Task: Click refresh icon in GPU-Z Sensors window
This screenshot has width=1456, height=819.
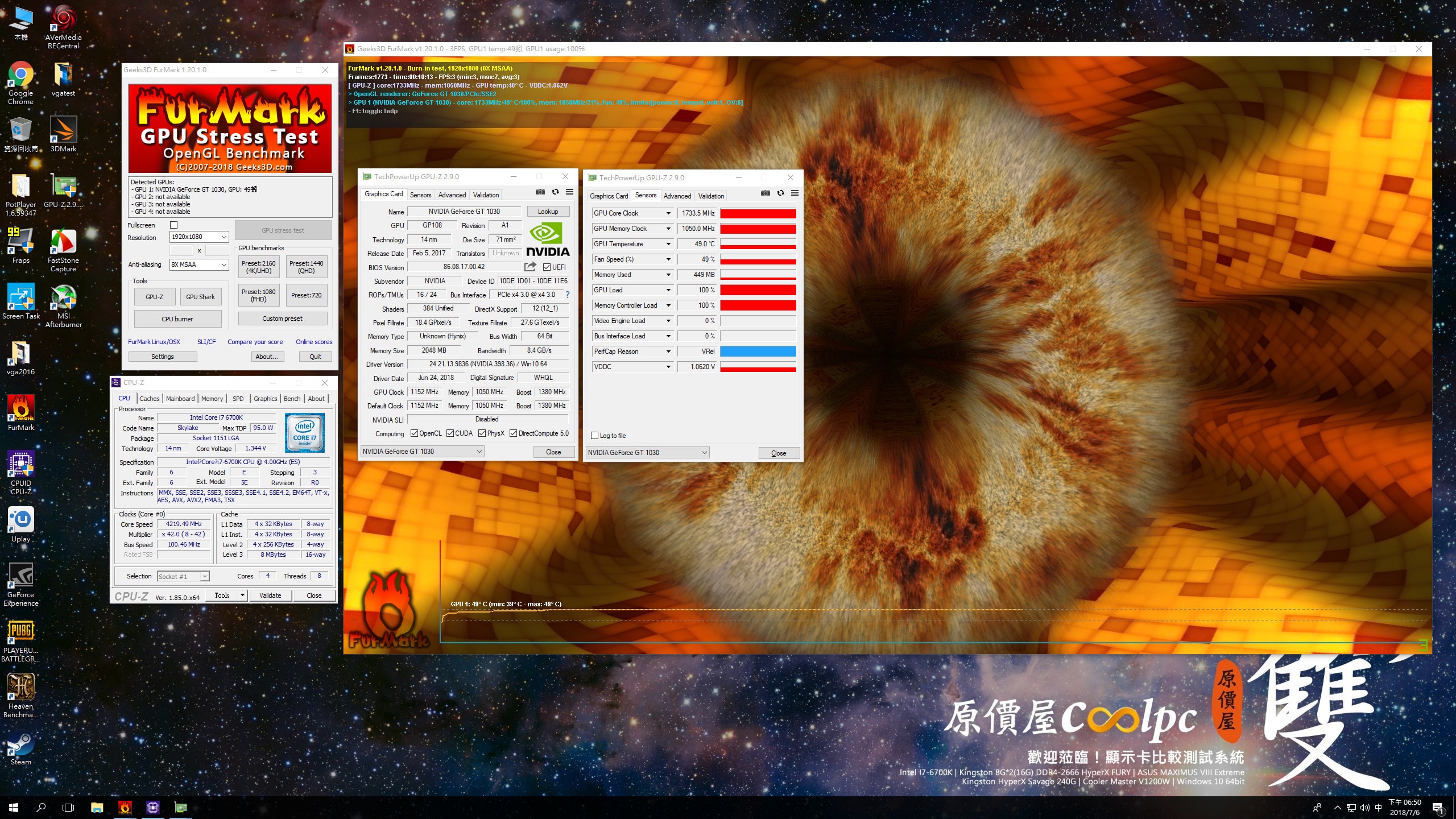Action: [x=780, y=193]
